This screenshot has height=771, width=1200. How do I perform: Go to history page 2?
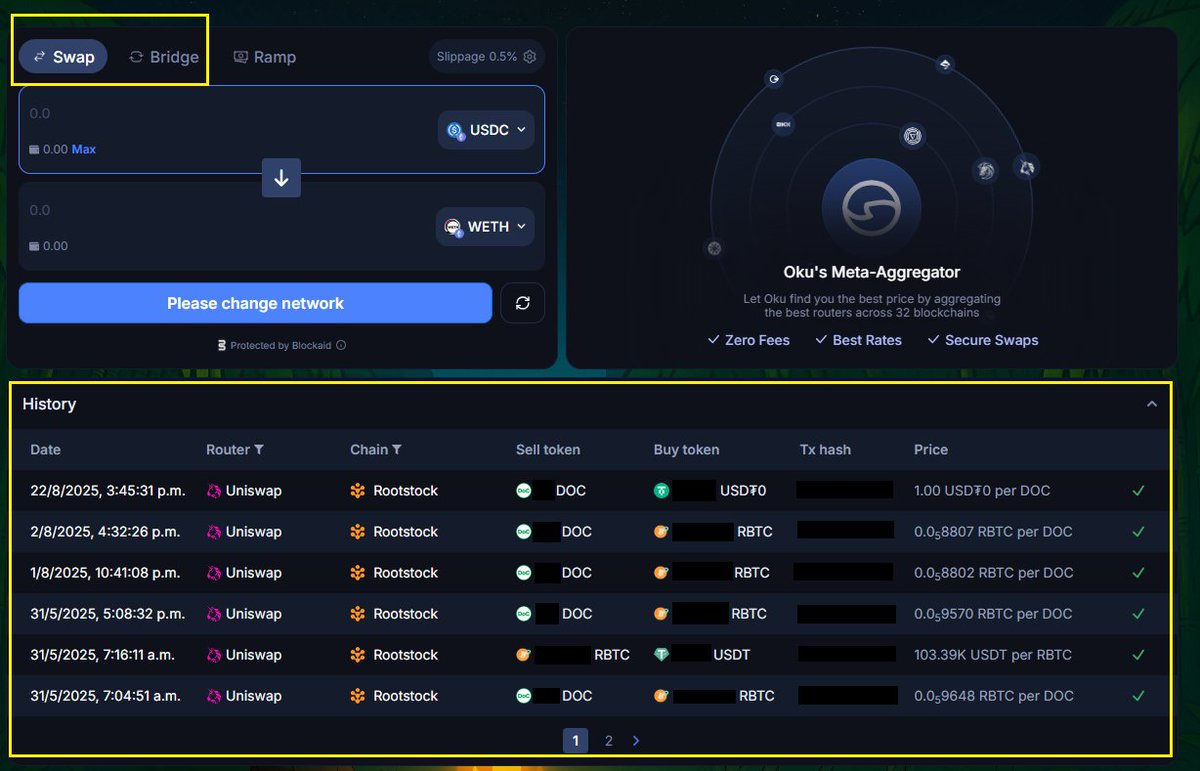pyautogui.click(x=608, y=740)
